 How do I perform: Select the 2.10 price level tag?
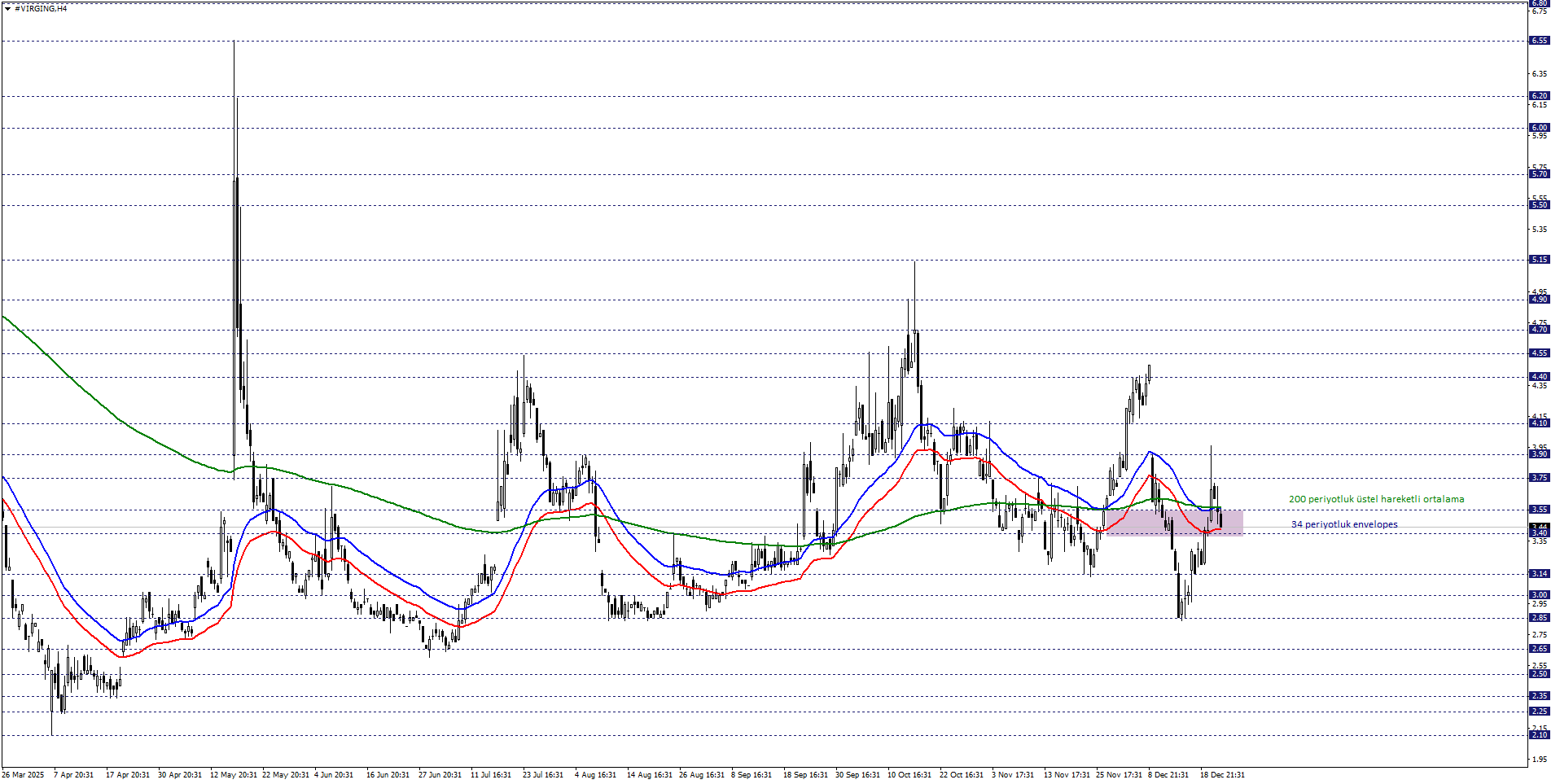tap(1539, 735)
